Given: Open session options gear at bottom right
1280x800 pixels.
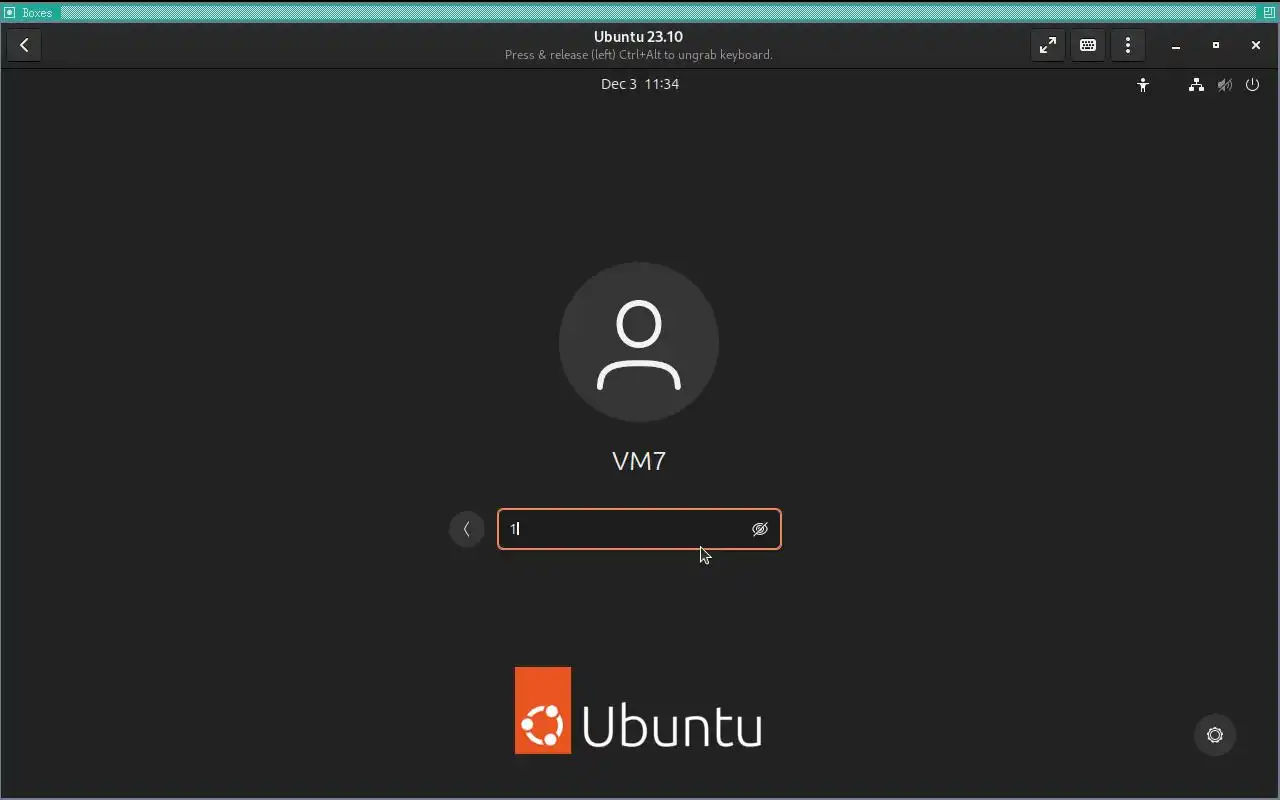Looking at the screenshot, I should (1215, 735).
